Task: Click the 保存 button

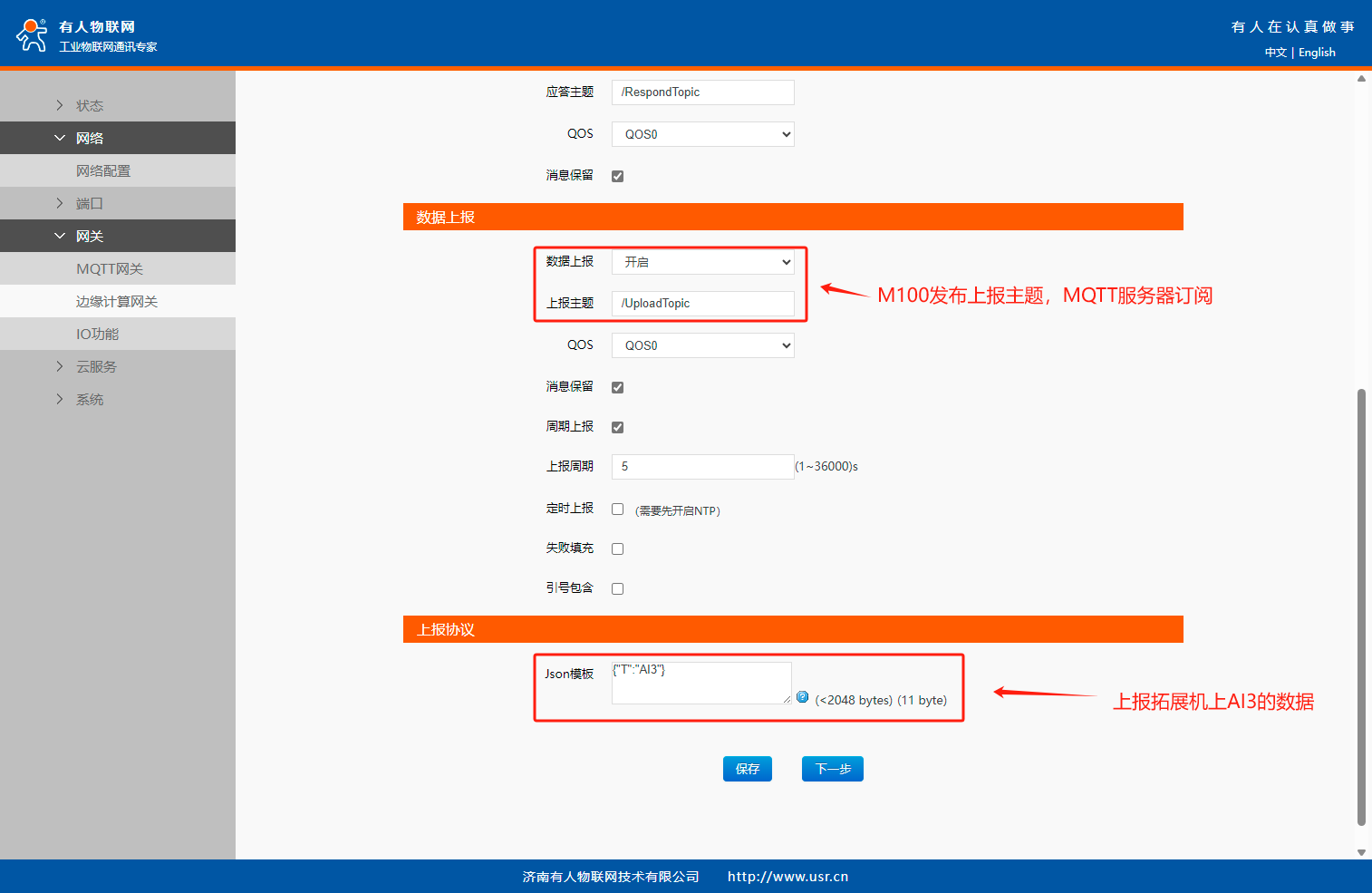Action: coord(747,769)
